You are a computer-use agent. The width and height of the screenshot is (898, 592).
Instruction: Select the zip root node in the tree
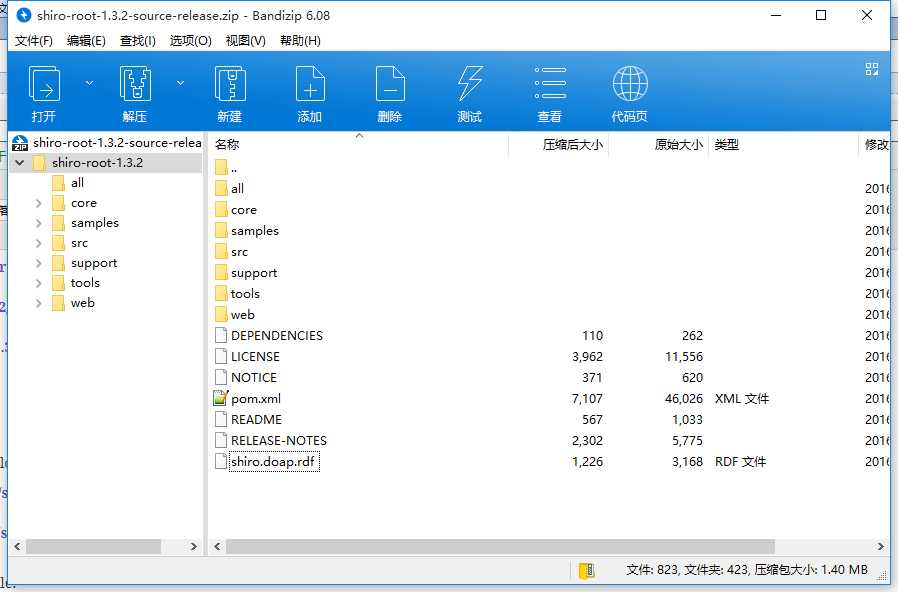point(107,143)
